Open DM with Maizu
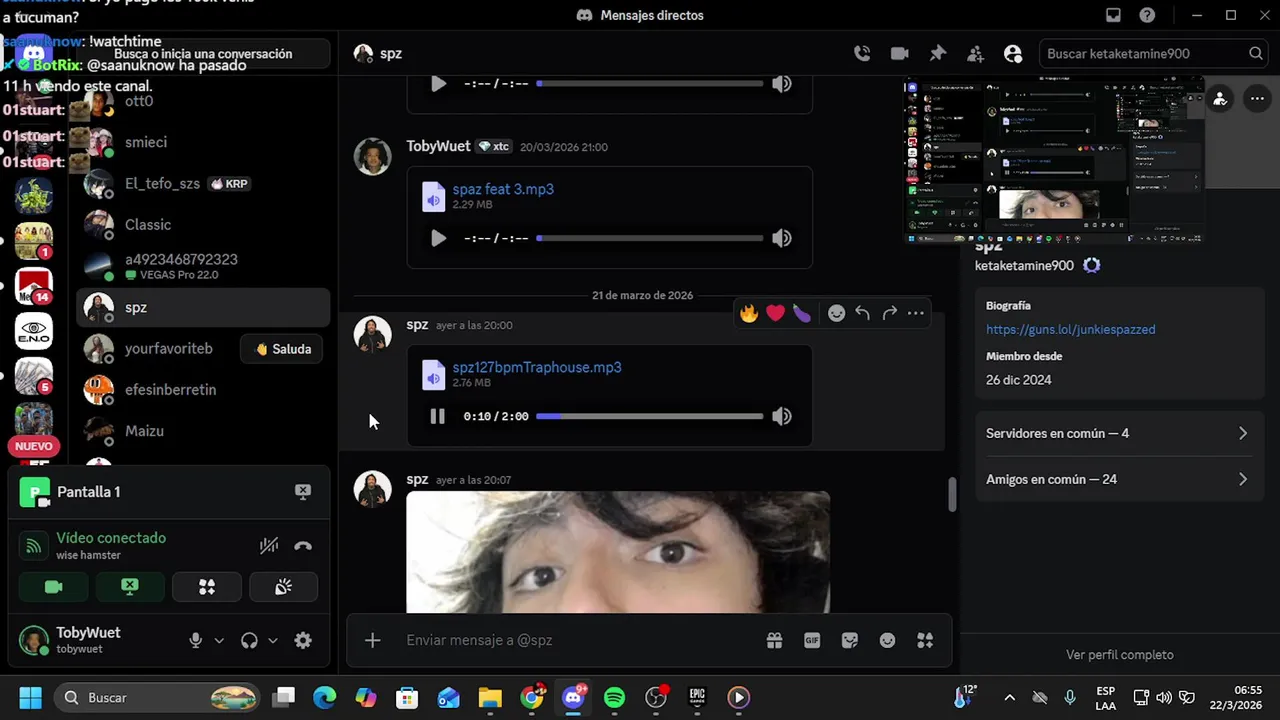The height and width of the screenshot is (720, 1280). click(x=203, y=431)
